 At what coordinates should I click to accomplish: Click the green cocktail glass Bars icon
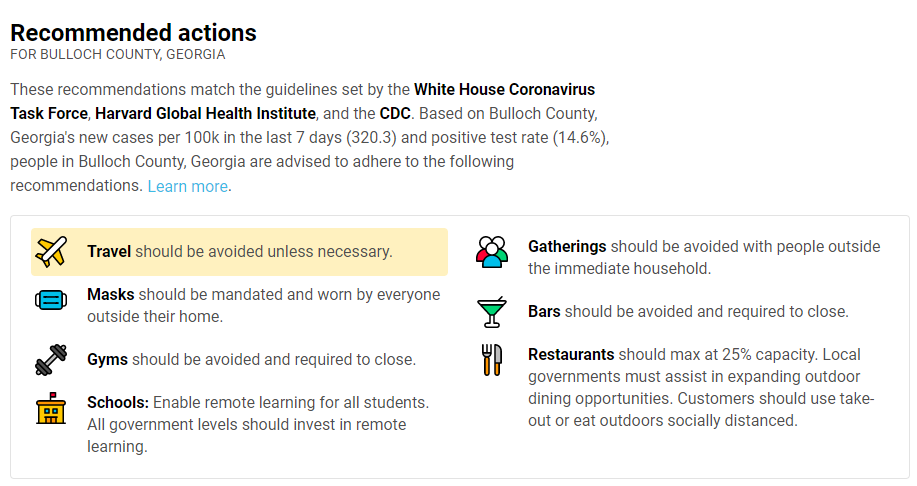click(492, 312)
